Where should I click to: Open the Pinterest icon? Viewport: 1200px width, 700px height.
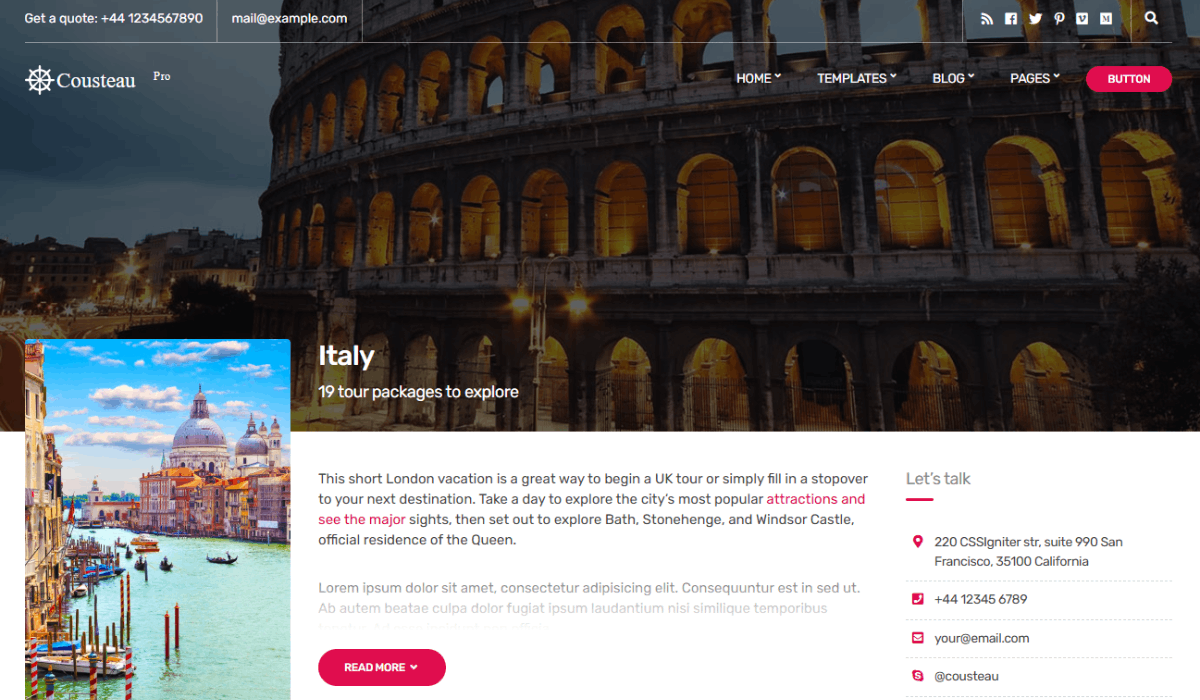1059,18
